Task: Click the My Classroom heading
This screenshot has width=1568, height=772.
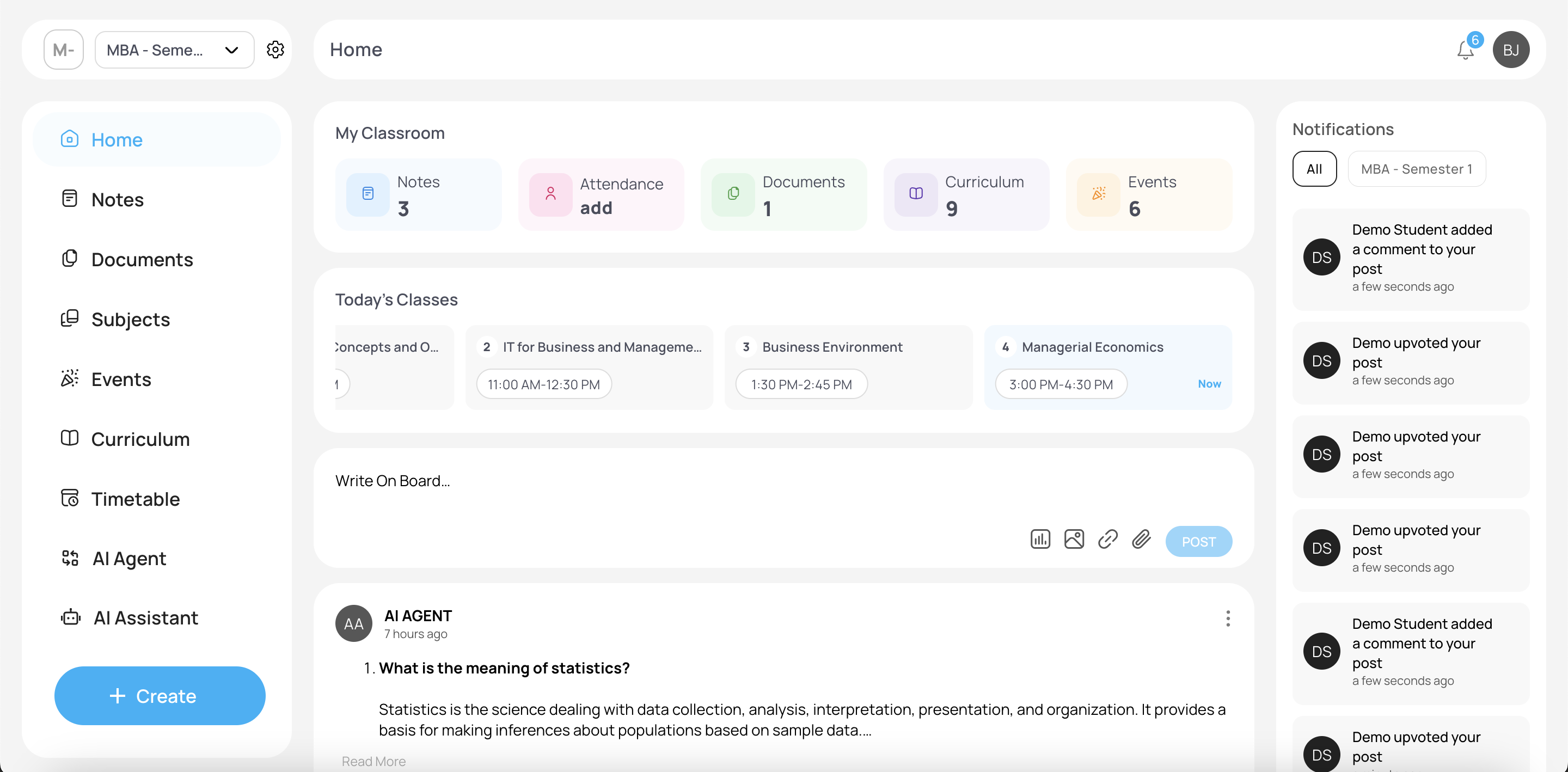Action: tap(390, 133)
